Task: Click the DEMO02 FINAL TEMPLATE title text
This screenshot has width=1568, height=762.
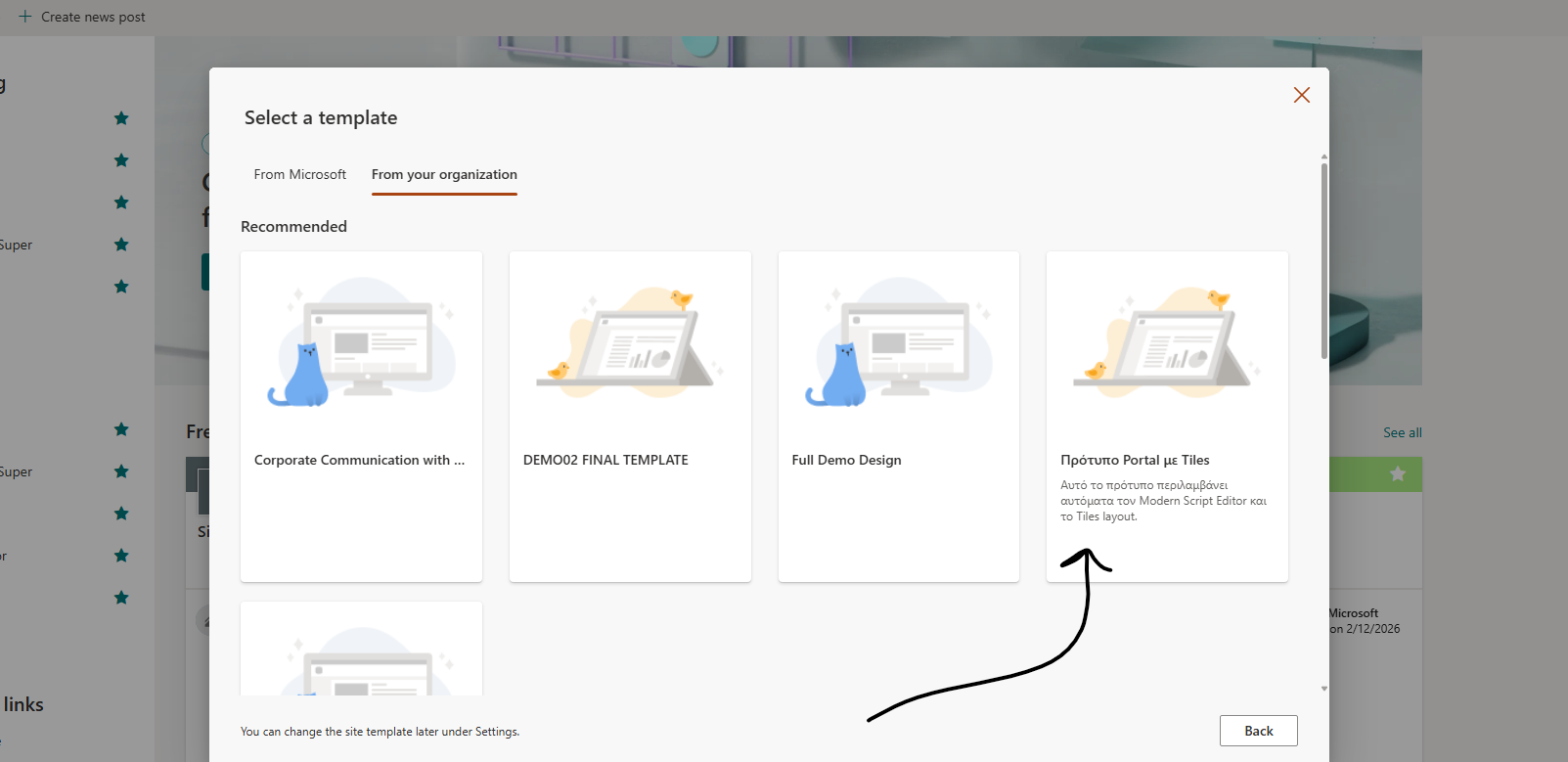Action: (x=605, y=460)
